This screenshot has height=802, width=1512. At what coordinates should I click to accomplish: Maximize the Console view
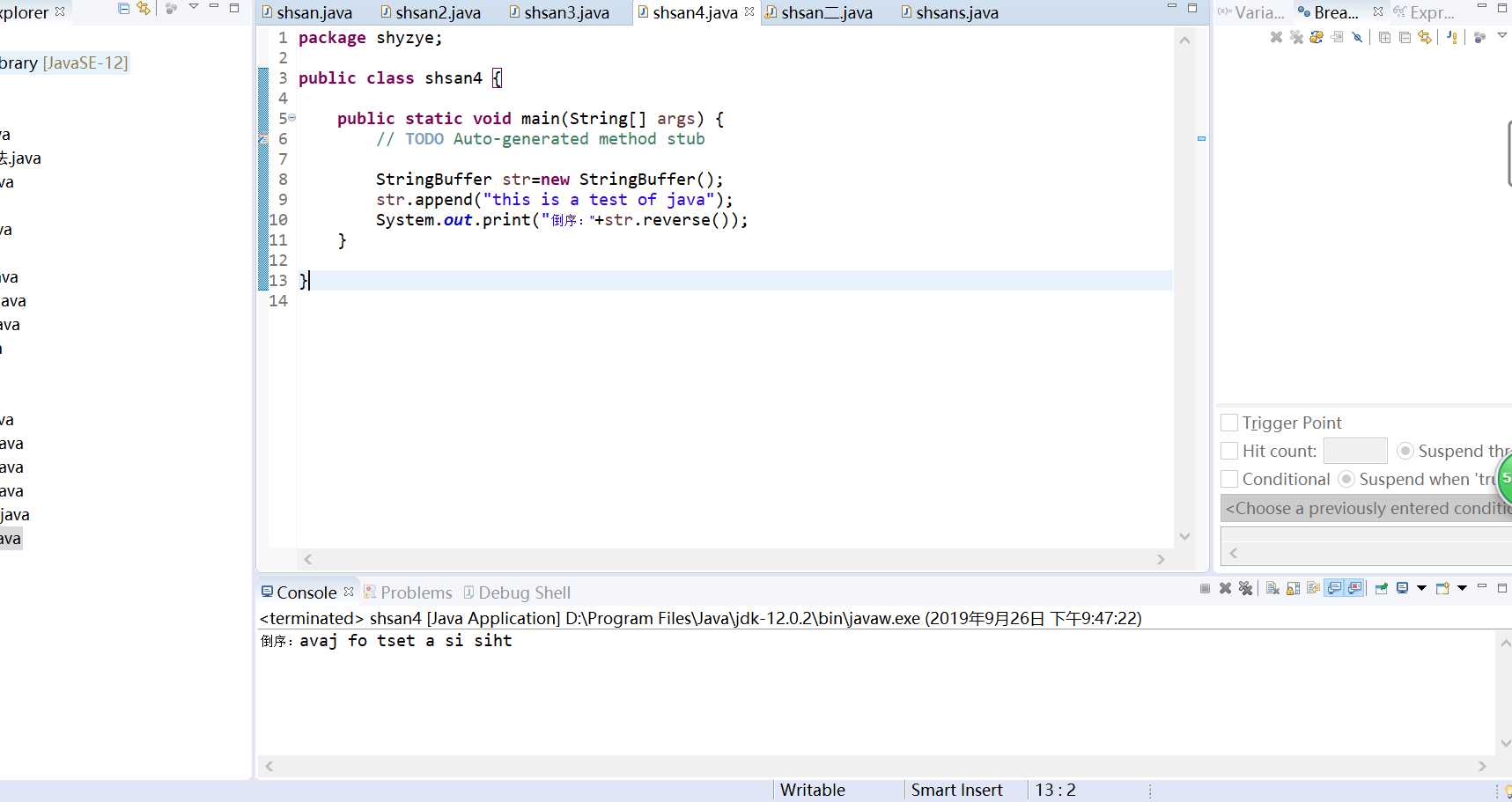click(1502, 587)
